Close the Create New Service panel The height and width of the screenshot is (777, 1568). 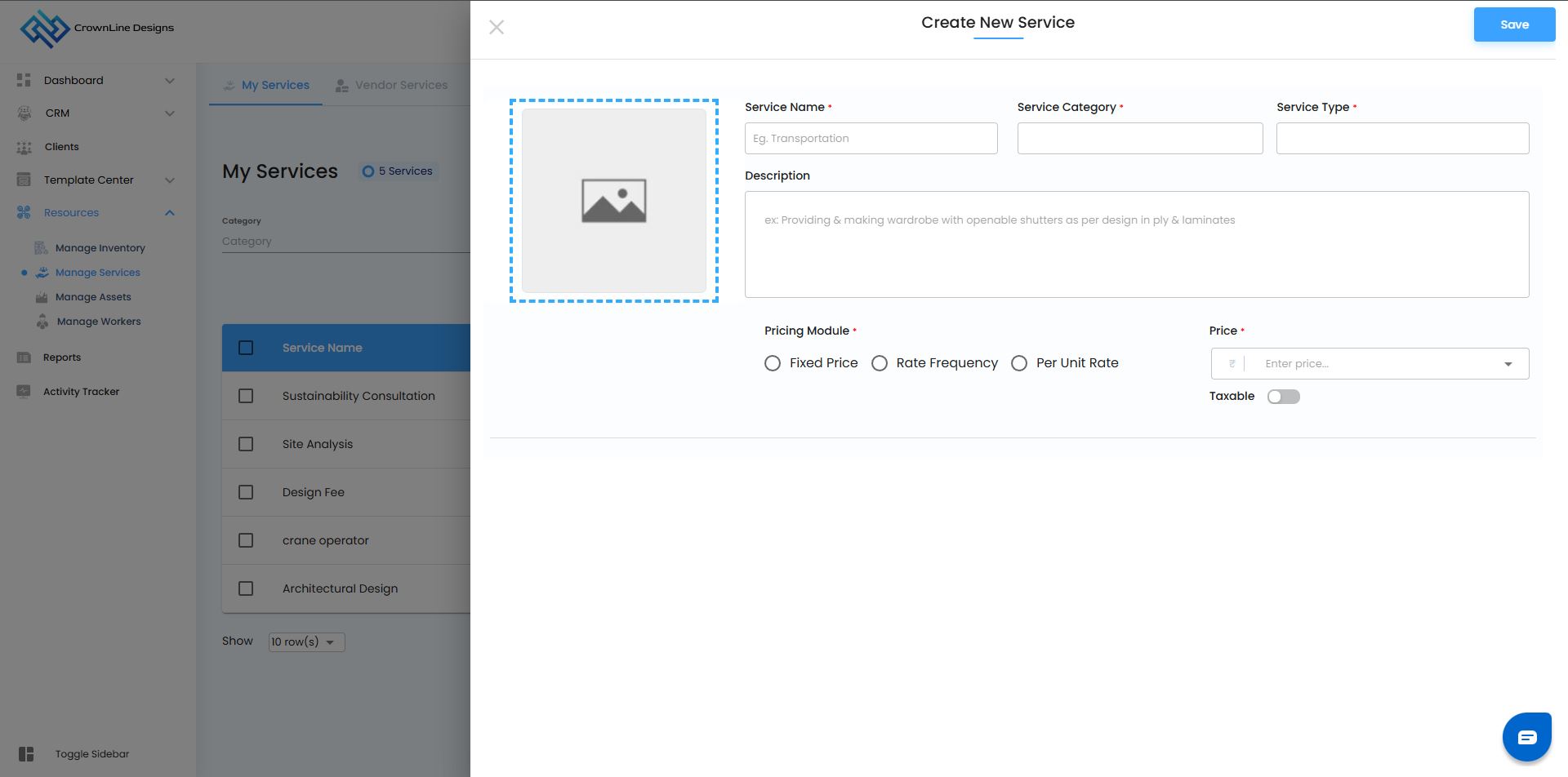click(496, 28)
